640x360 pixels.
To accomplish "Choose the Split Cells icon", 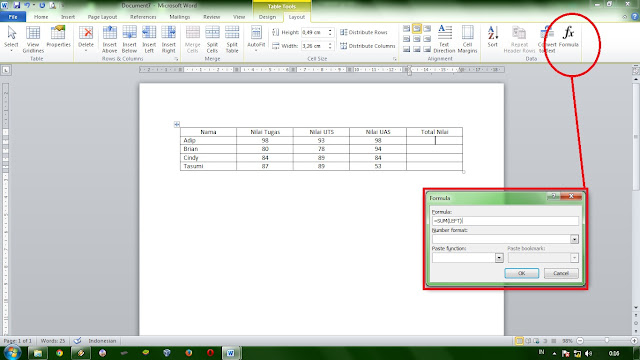I will (212, 39).
